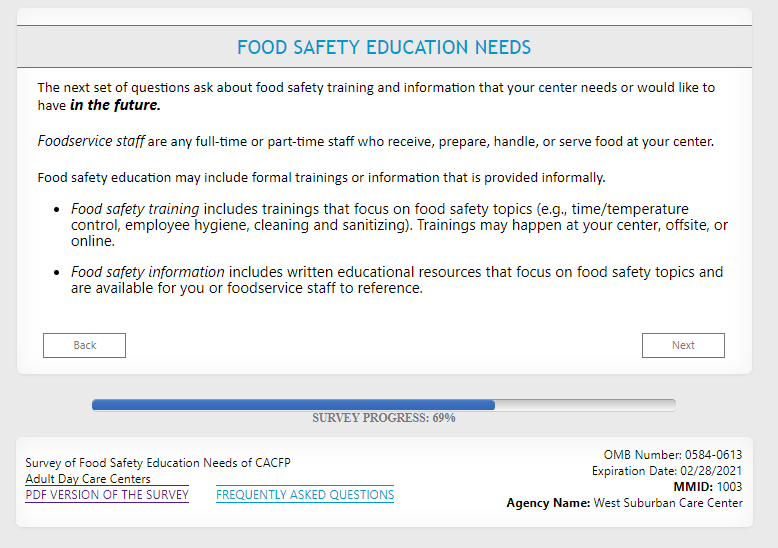Click the Food Safety Education Needs heading
The image size is (778, 548).
384,48
